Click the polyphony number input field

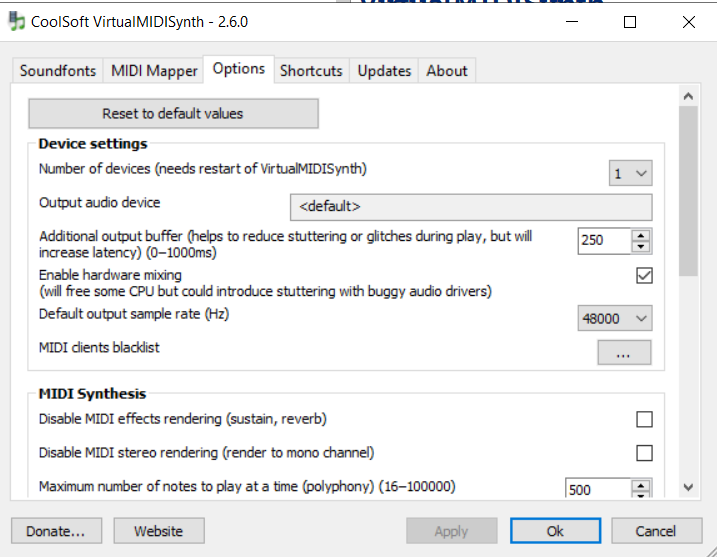[595, 490]
